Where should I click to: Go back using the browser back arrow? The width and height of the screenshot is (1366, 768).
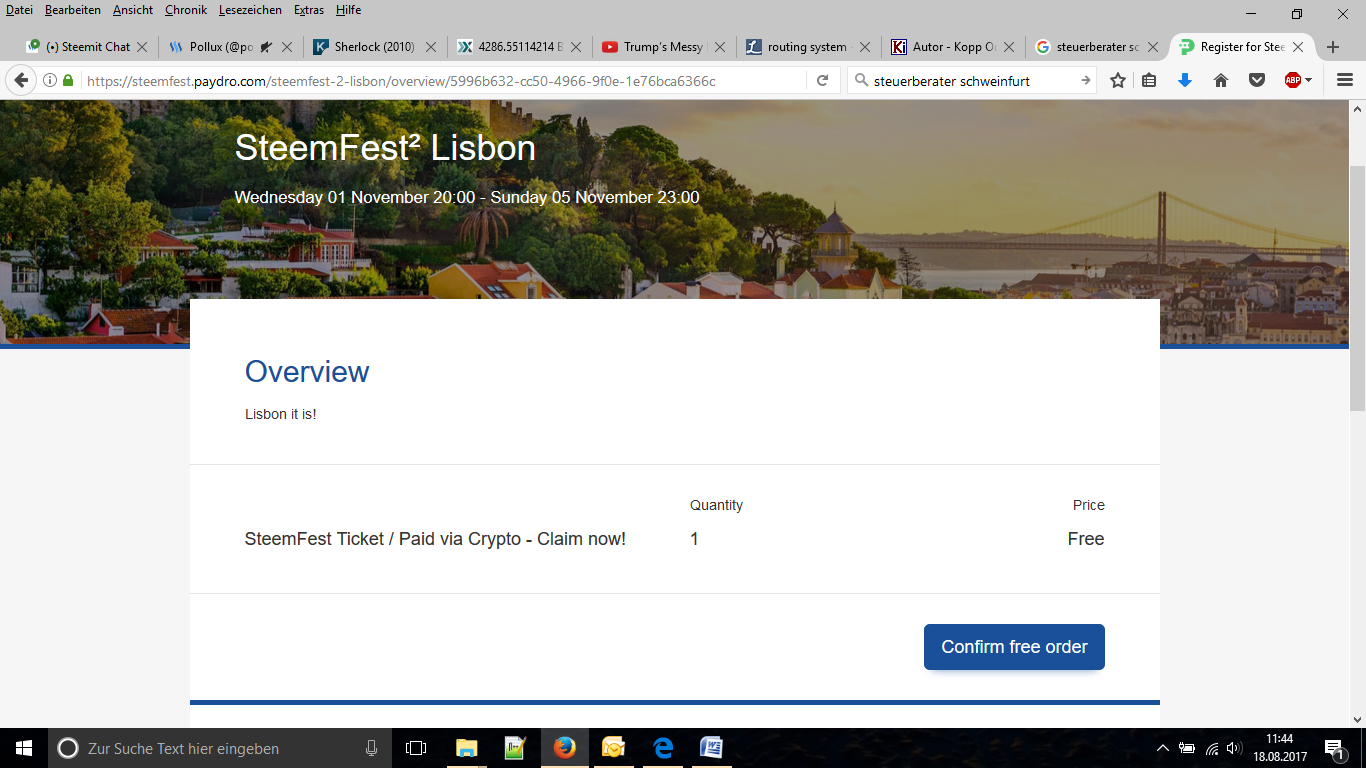[20, 81]
